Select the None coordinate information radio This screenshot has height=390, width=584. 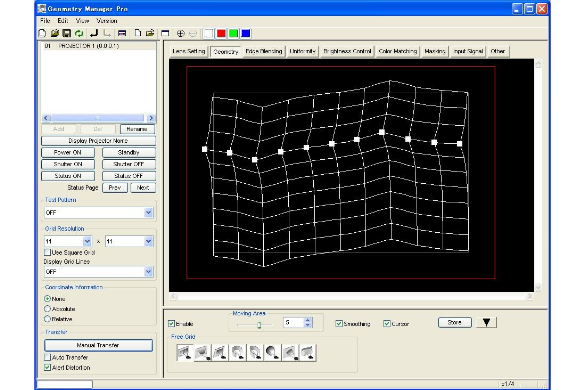(47, 299)
